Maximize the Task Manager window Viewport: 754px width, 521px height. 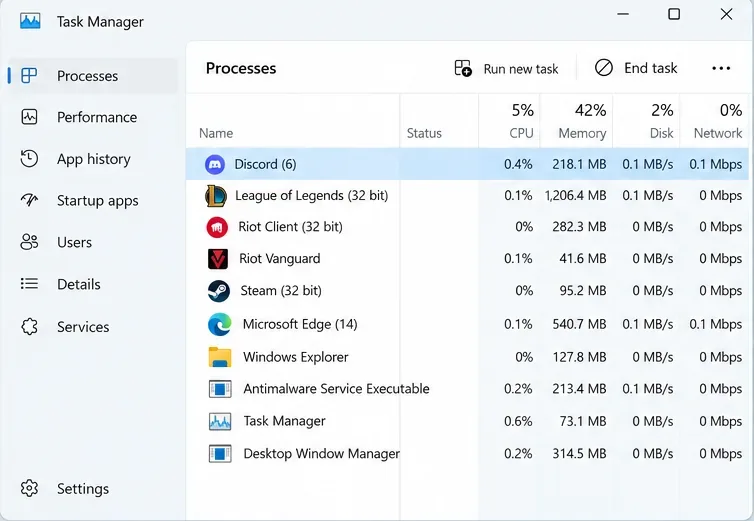tap(674, 14)
